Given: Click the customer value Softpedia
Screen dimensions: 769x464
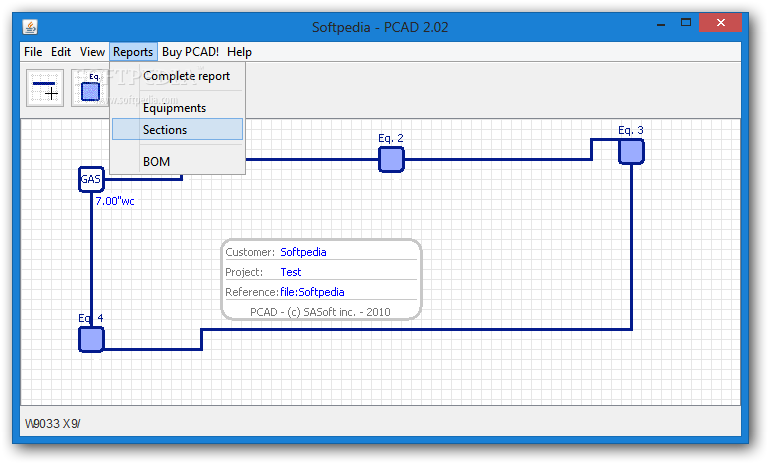Looking at the screenshot, I should [x=303, y=252].
